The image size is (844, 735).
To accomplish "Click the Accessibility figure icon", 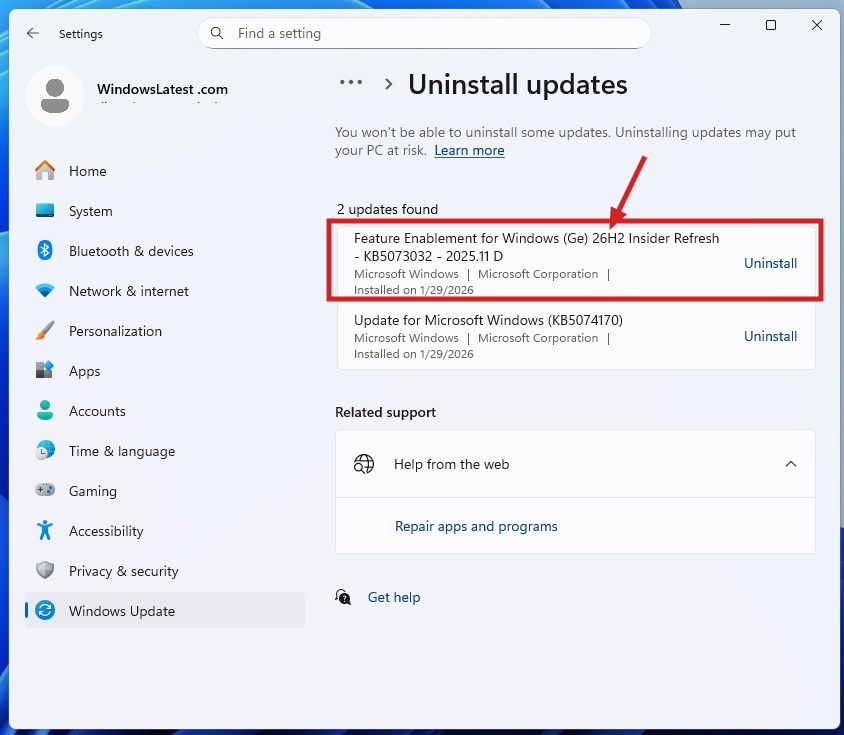I will [45, 531].
